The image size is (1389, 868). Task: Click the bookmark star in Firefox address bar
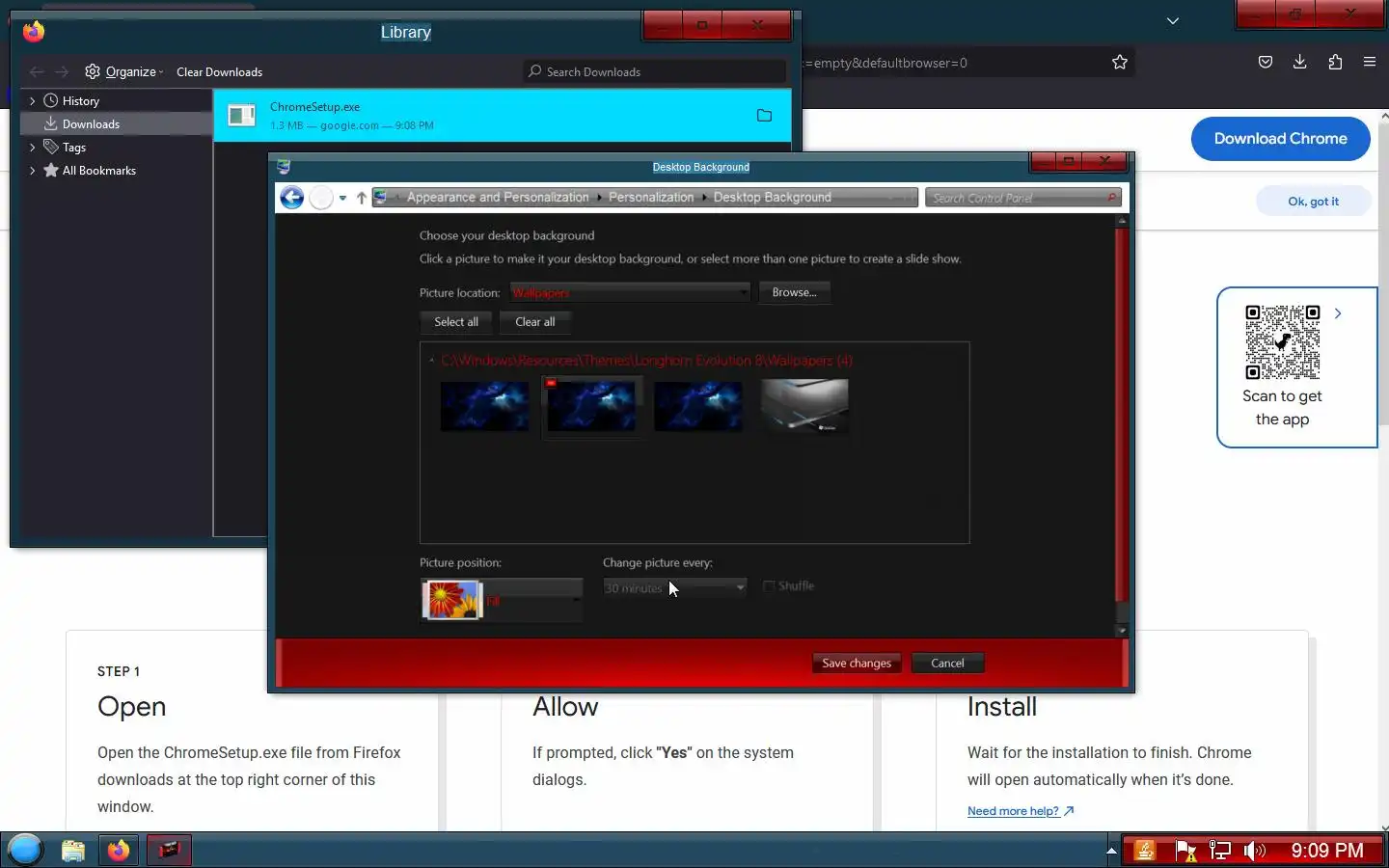point(1119,63)
